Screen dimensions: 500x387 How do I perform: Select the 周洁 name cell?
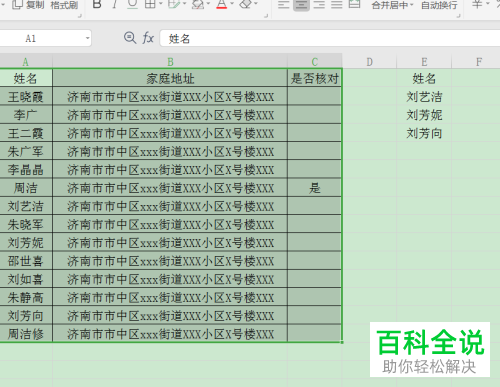[x=26, y=188]
